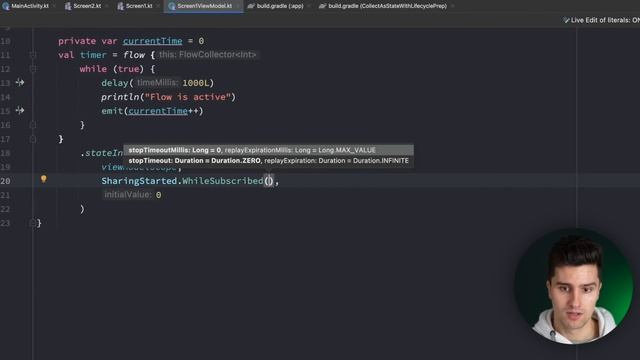Screen dimensions: 640x360
Task: Click the yellow lightbulb quick-fix icon
Action: coord(43,179)
